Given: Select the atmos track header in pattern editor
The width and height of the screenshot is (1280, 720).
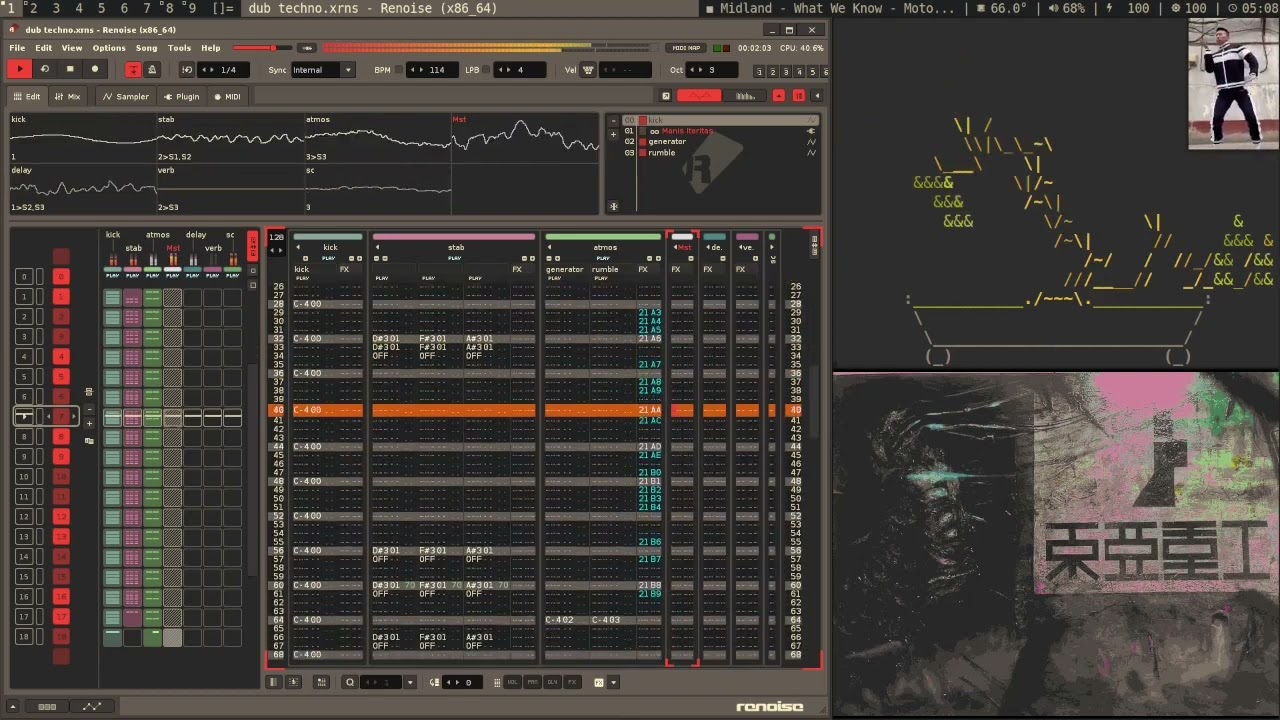Looking at the screenshot, I should click(605, 247).
